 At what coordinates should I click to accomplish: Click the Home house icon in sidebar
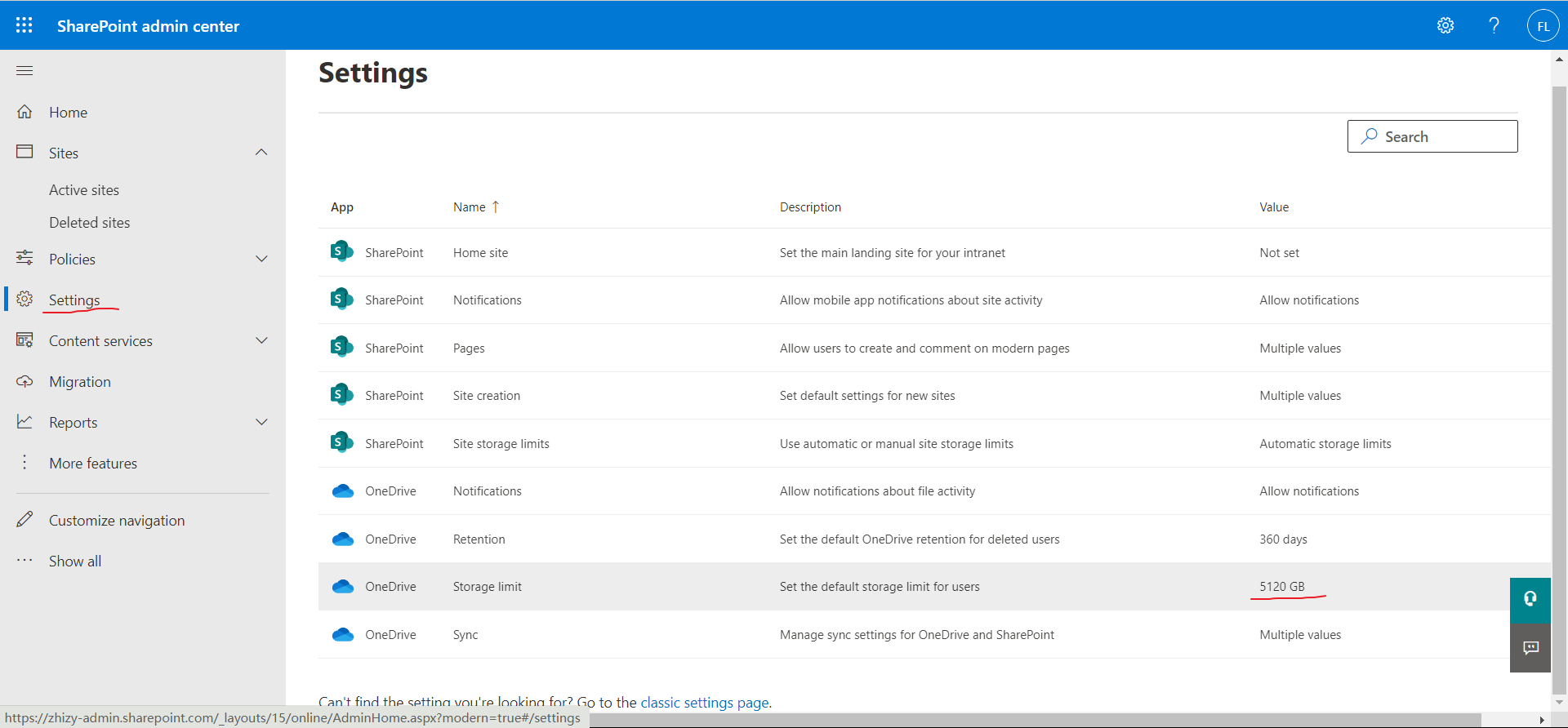pos(24,112)
